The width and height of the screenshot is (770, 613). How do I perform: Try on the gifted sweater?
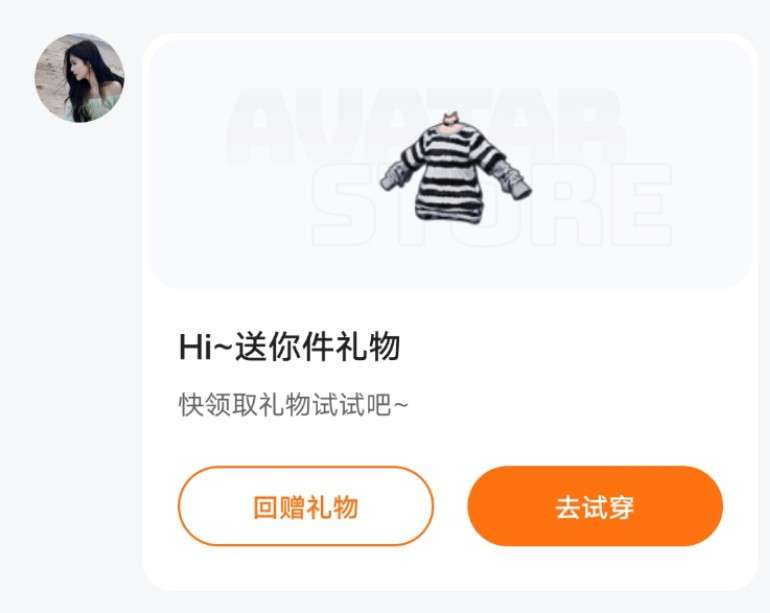595,506
